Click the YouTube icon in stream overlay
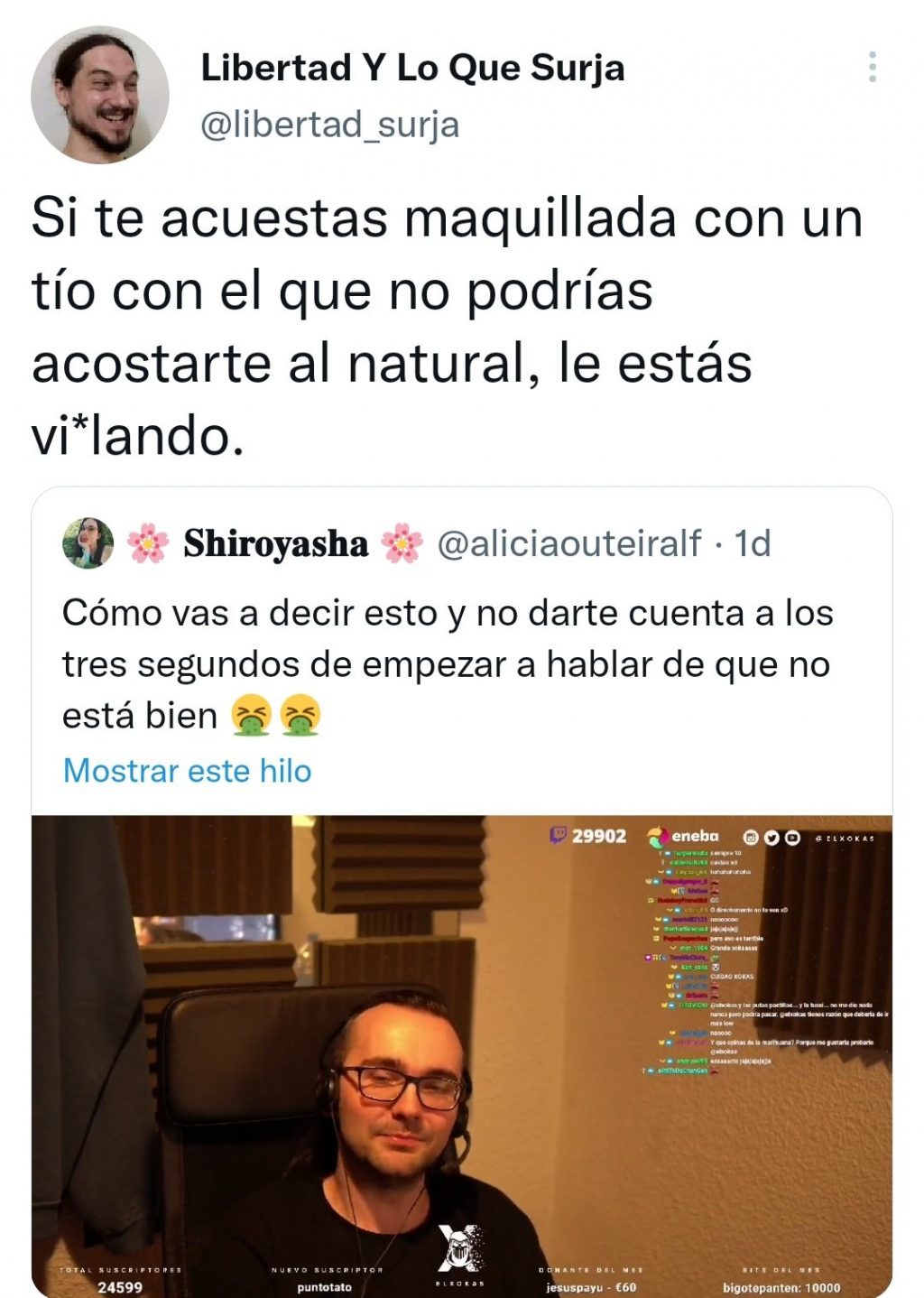Viewport: 924px width, 1298px height. (x=792, y=838)
